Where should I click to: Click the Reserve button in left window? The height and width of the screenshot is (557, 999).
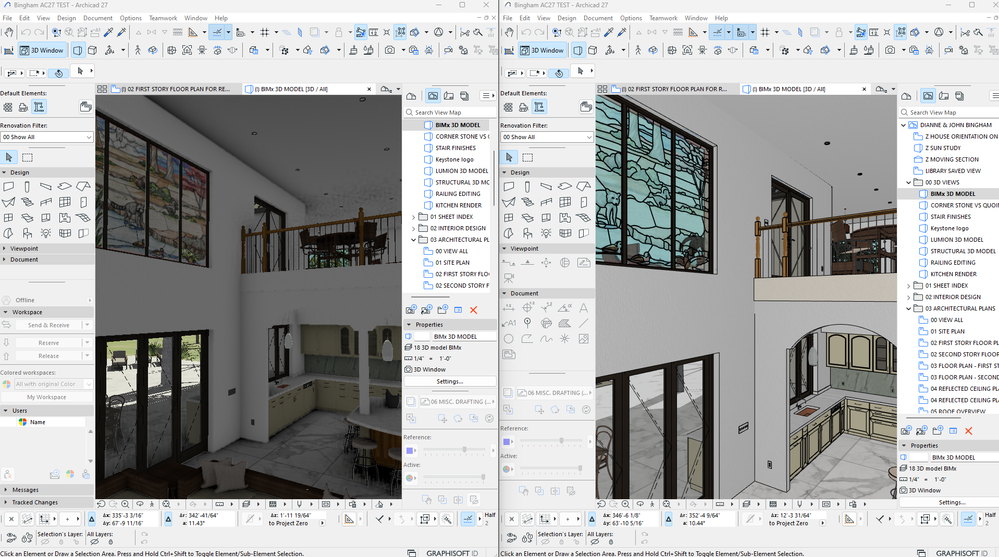point(48,342)
